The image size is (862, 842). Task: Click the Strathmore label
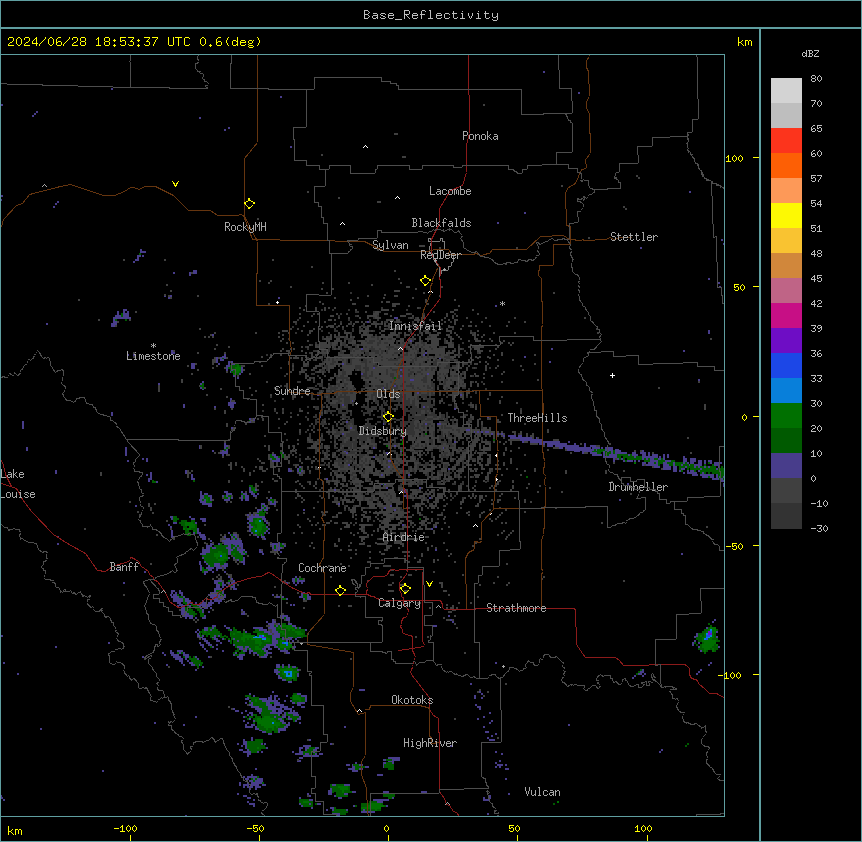[516, 608]
